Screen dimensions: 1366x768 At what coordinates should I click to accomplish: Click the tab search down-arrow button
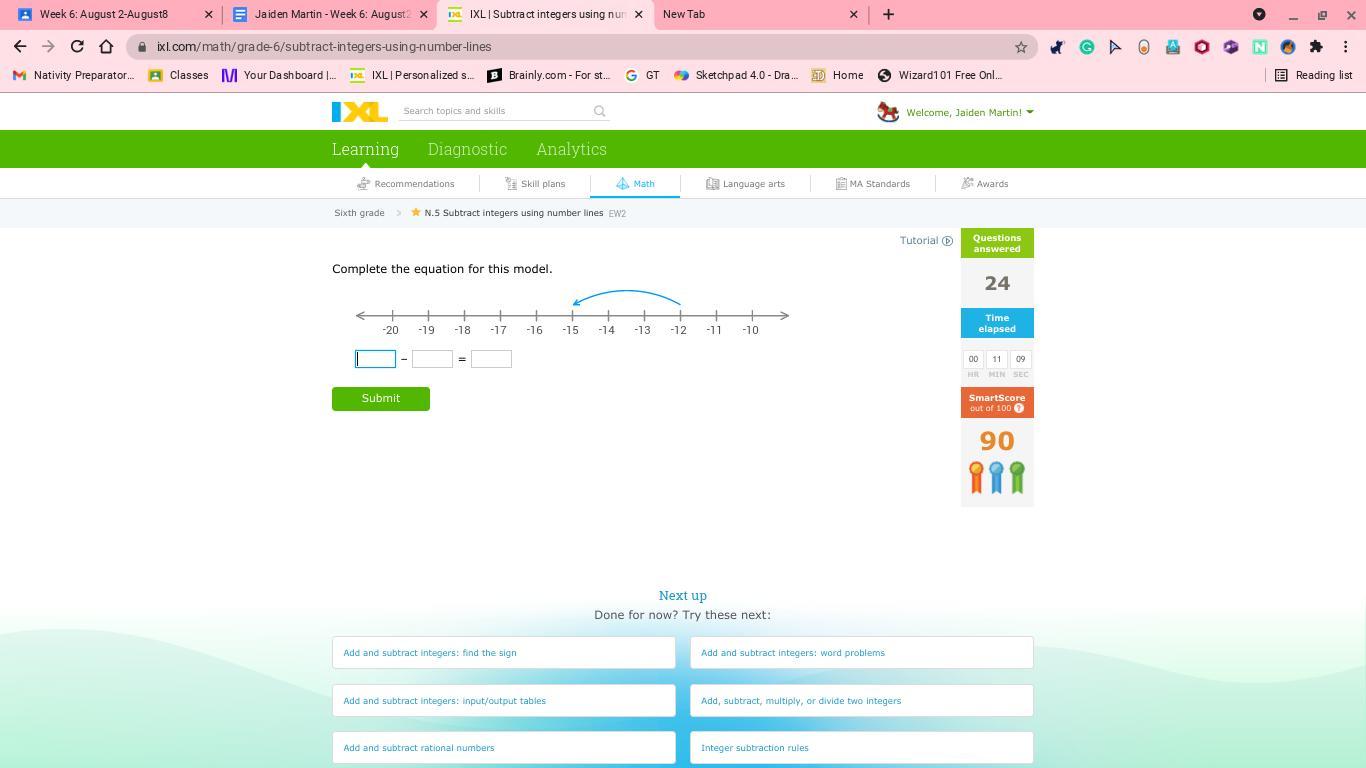(1259, 14)
